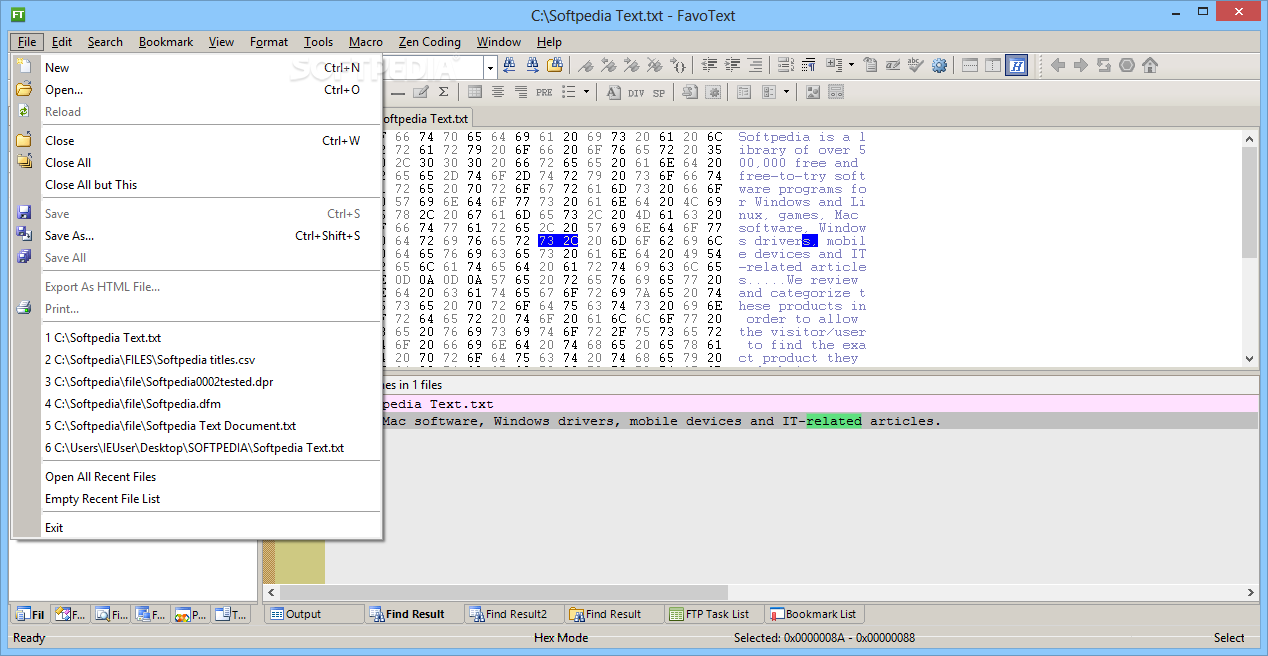
Task: Open the list style dropdown arrow
Action: pos(587,92)
